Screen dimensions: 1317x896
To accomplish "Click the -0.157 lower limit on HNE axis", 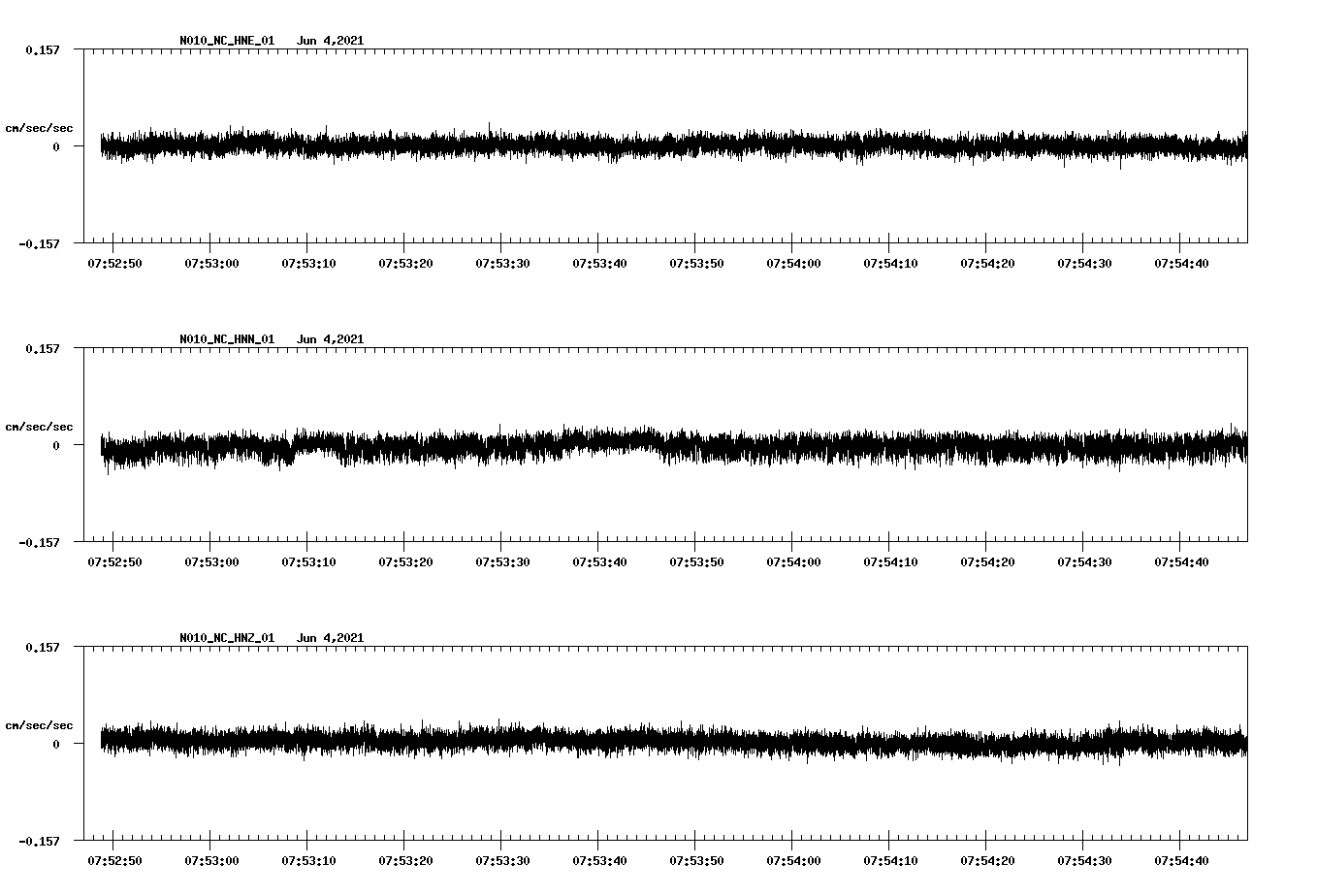I will 40,243.
